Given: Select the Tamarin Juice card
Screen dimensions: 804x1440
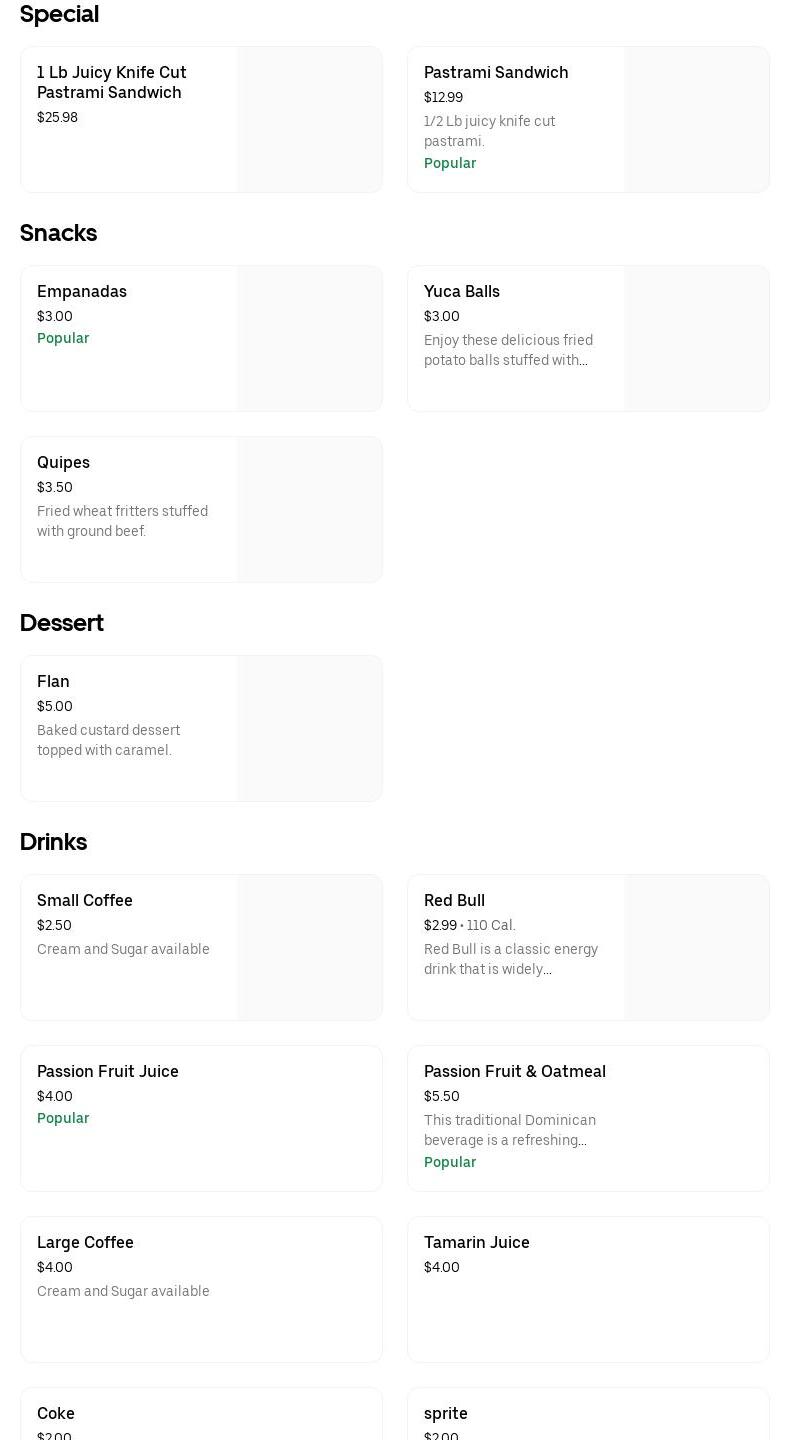Looking at the screenshot, I should click(x=588, y=1289).
